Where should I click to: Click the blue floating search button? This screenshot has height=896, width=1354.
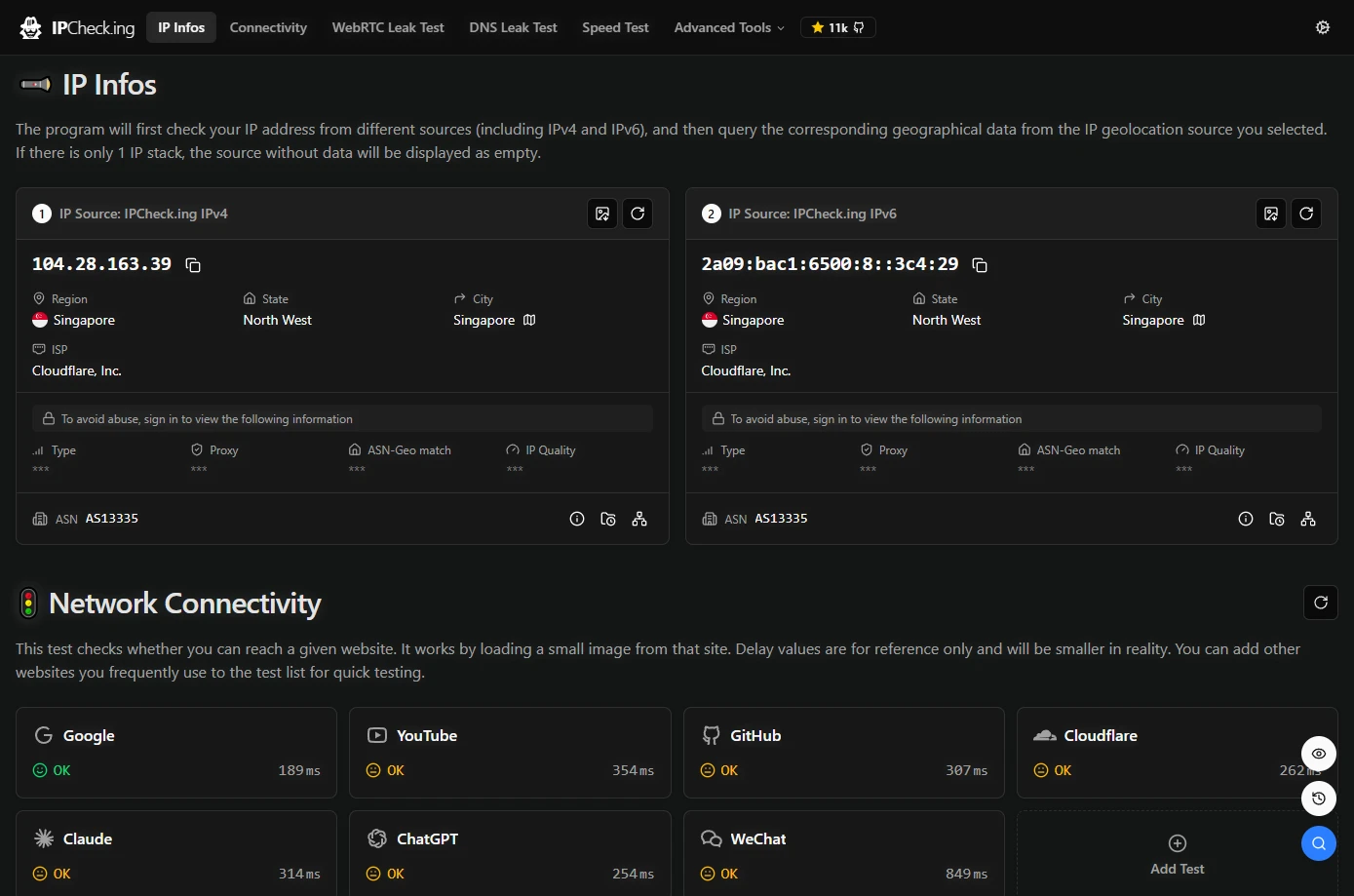[1319, 843]
